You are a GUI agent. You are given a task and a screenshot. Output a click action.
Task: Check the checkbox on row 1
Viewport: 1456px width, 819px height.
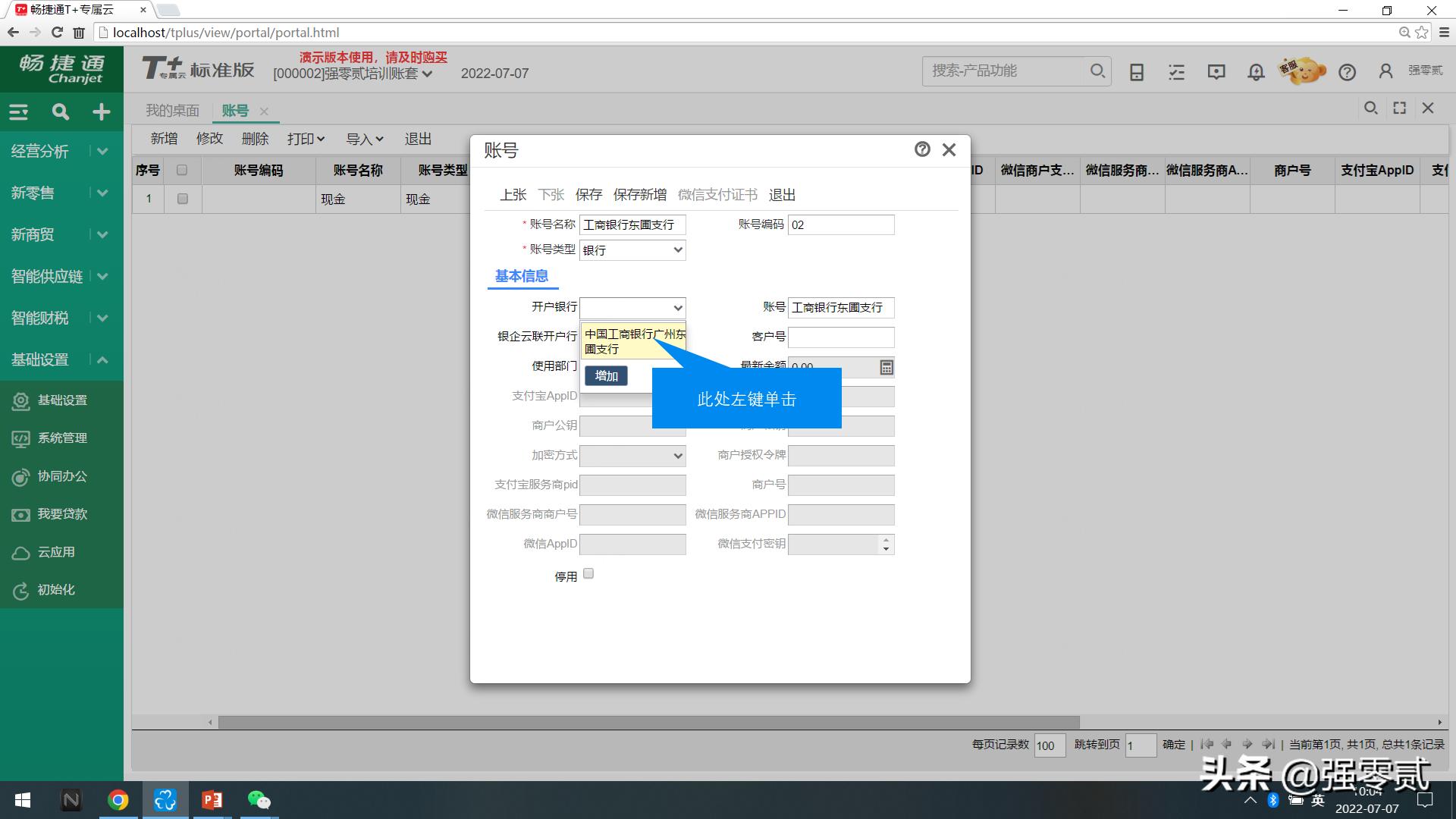181,199
